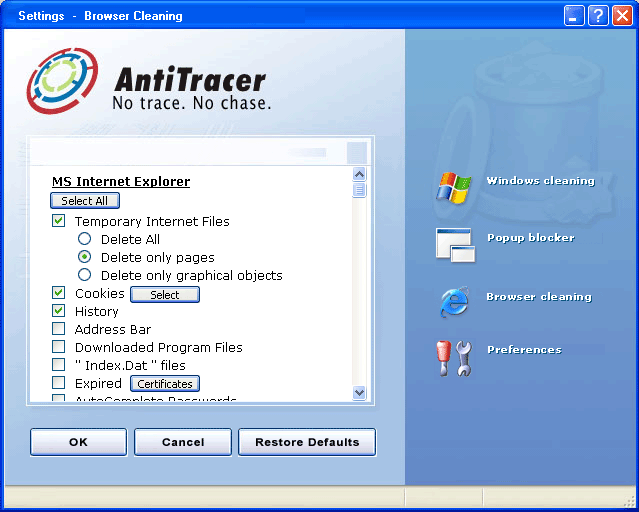Click the Cancel button
This screenshot has height=512, width=639.
(183, 442)
